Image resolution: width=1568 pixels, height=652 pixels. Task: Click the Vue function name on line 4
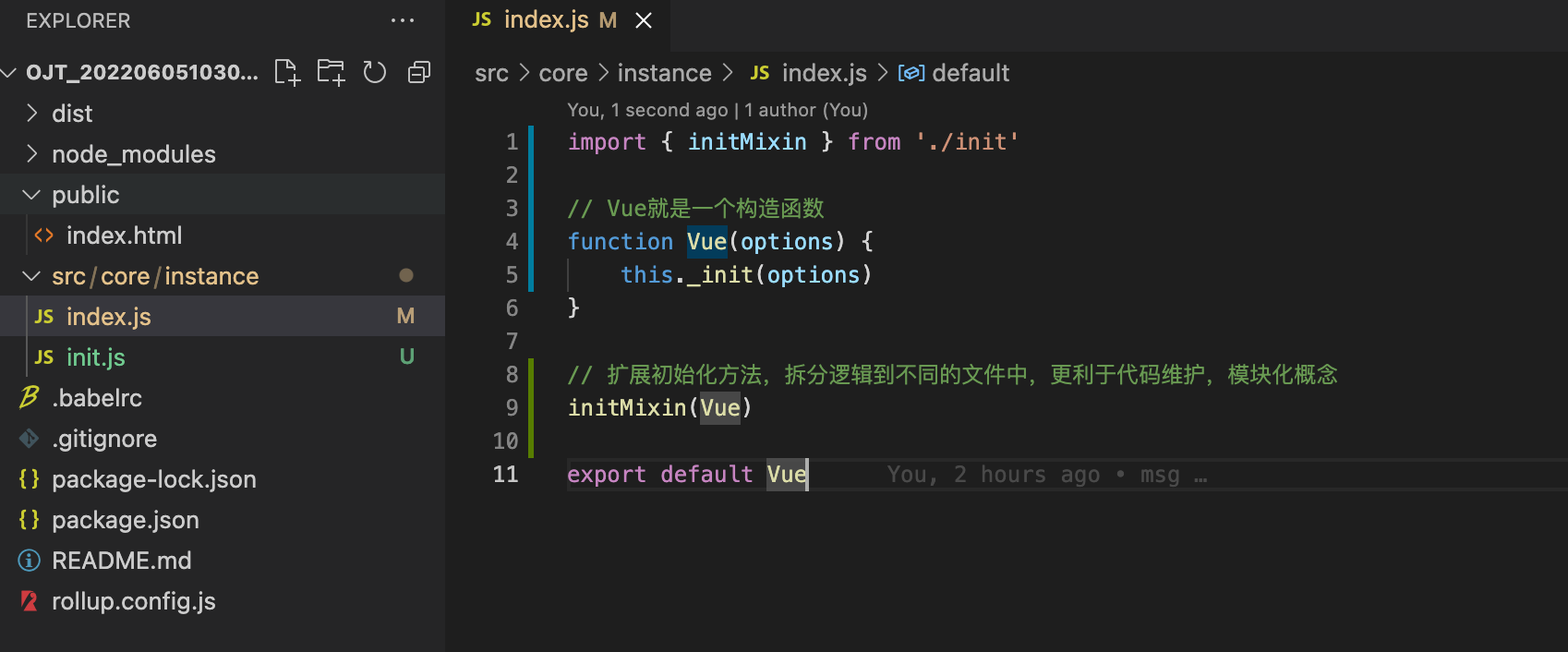pos(706,241)
